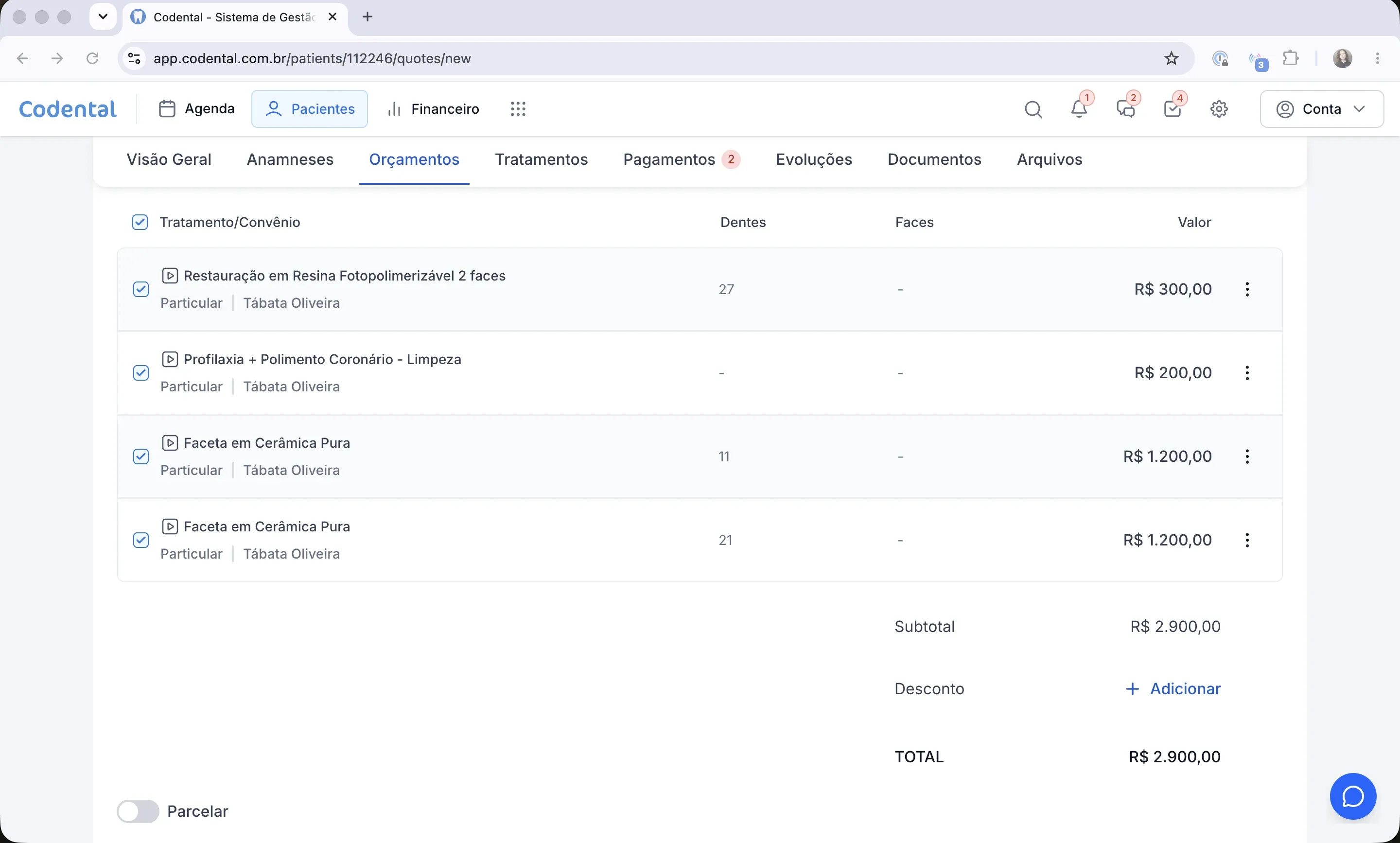This screenshot has width=1400, height=843.
Task: Open options menu for Faceta tooth 21 row
Action: coord(1247,540)
